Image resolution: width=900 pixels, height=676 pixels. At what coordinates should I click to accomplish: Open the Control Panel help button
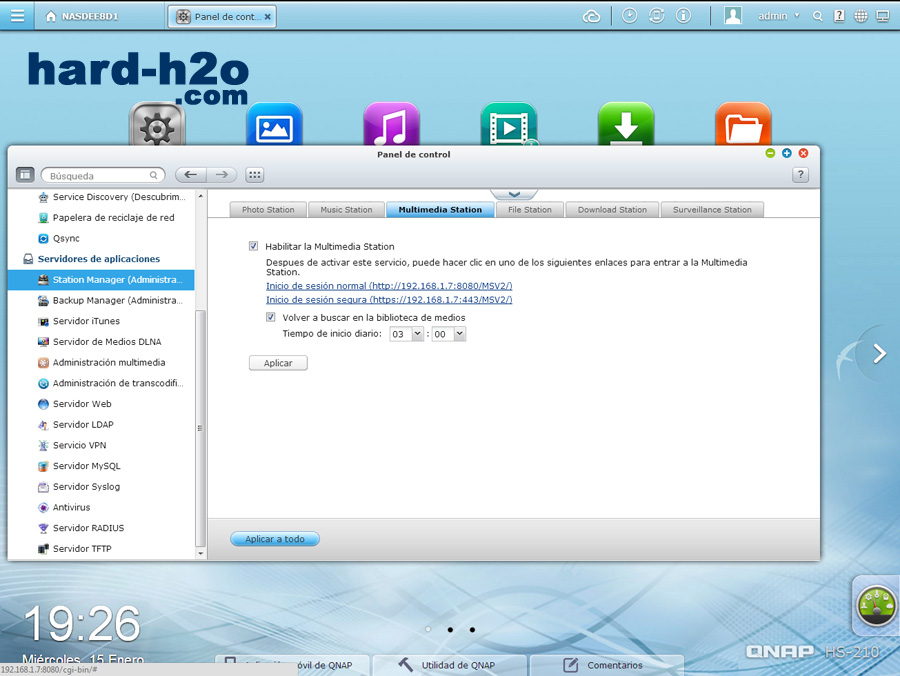pyautogui.click(x=800, y=174)
